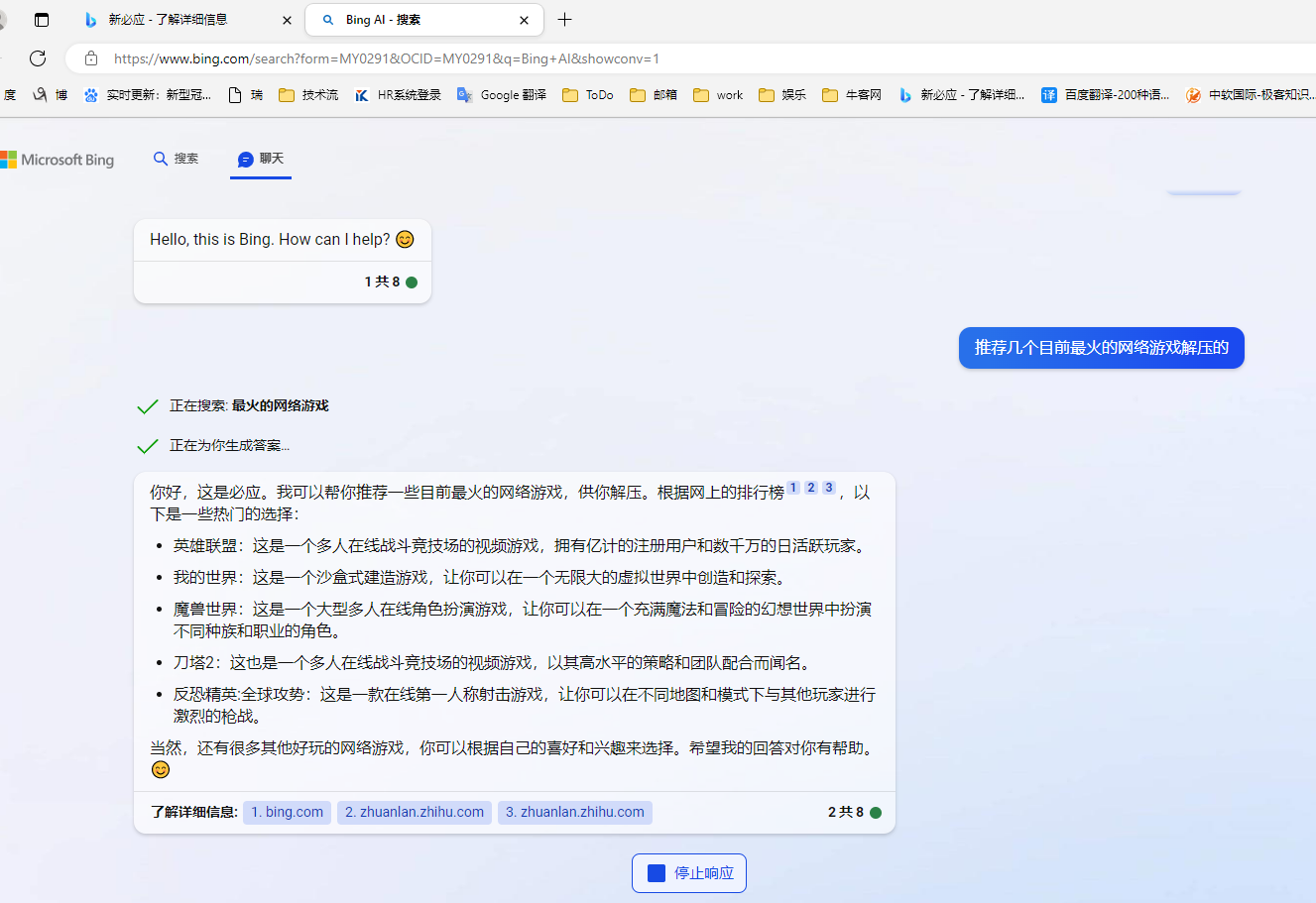The height and width of the screenshot is (903, 1316).
Task: Expand the 邮箱 bookmark folder
Action: click(x=655, y=95)
